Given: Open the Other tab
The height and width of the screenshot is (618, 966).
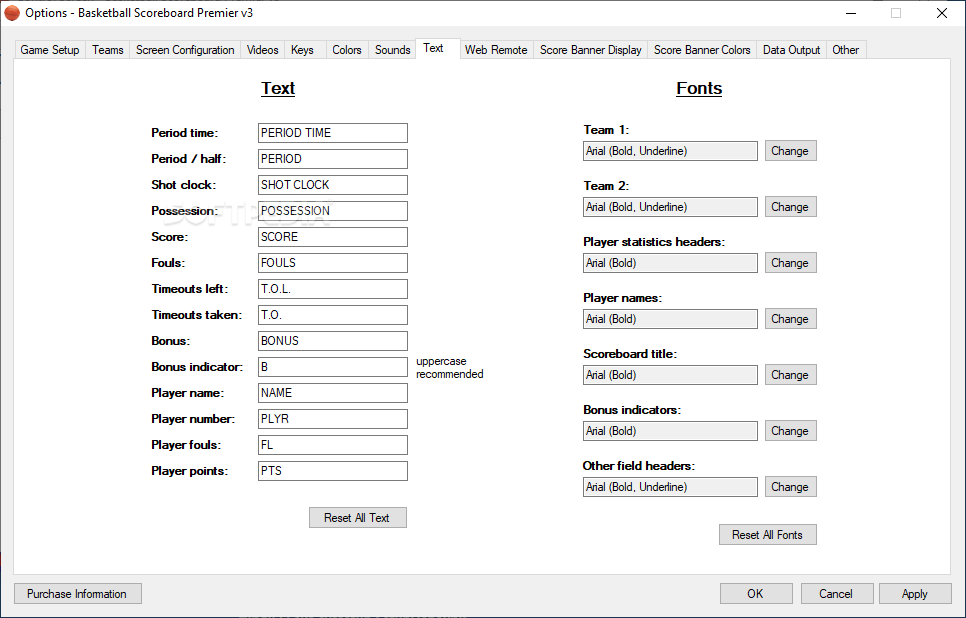Looking at the screenshot, I should click(845, 50).
